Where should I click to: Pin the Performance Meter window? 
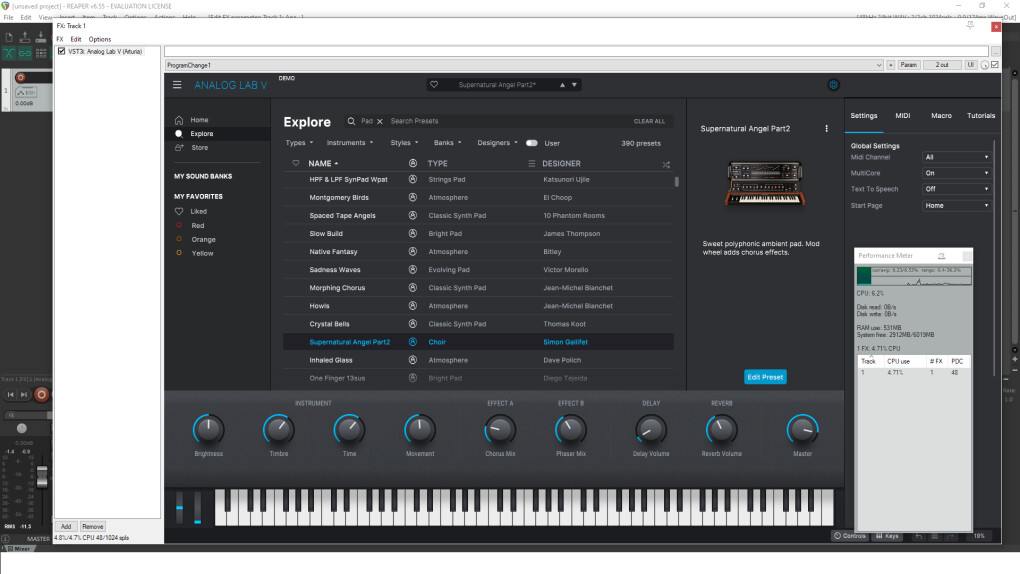click(941, 256)
